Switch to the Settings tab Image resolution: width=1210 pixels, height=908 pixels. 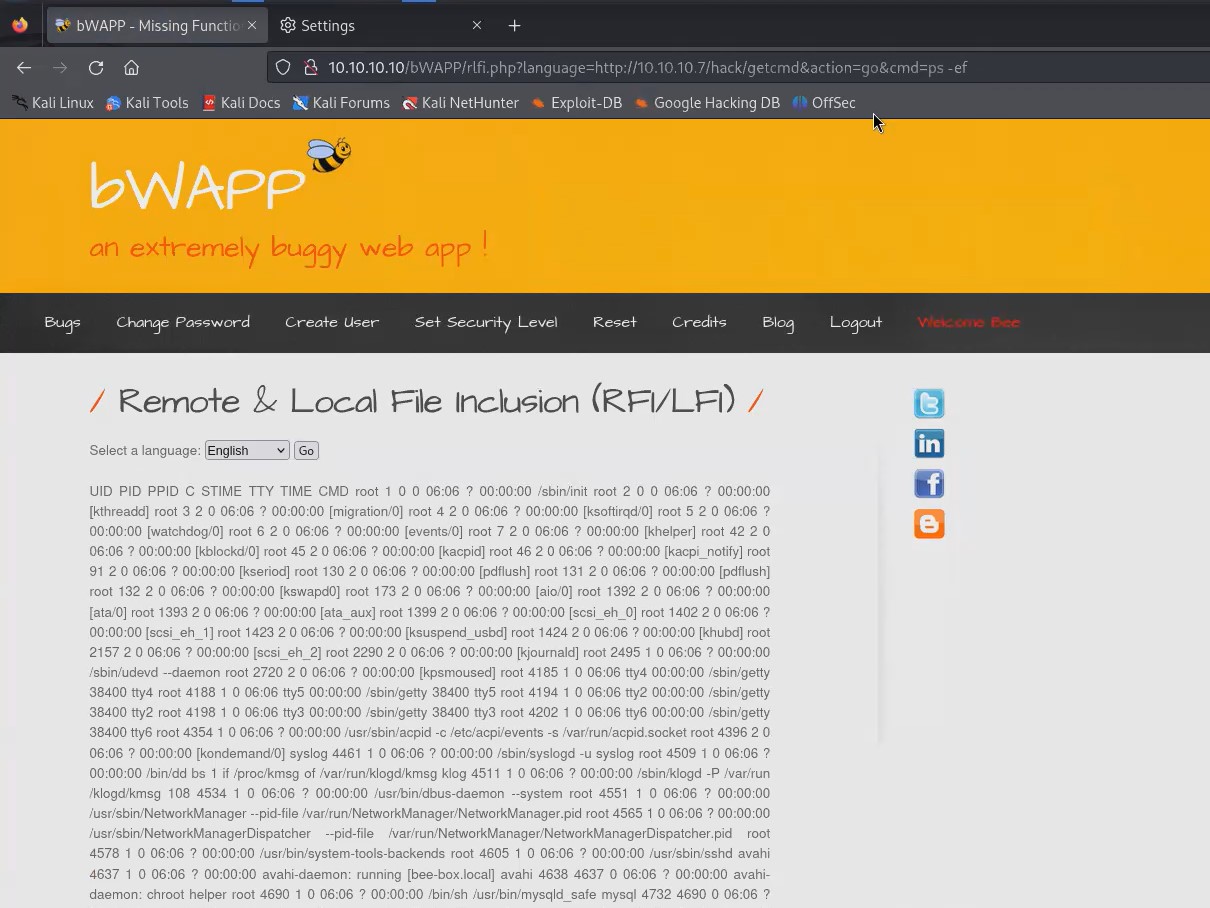(x=381, y=25)
